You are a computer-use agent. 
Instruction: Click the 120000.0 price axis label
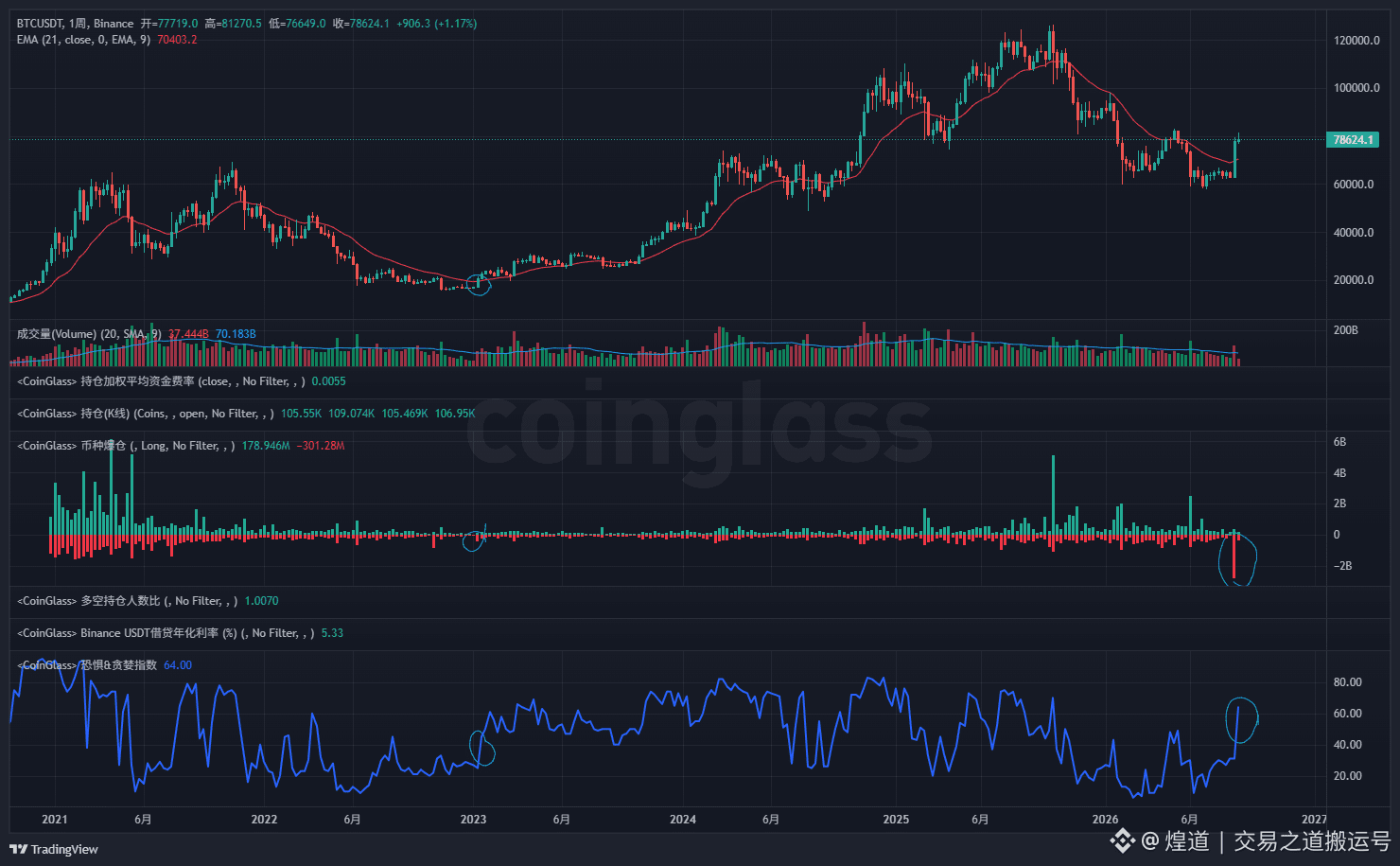point(1356,41)
